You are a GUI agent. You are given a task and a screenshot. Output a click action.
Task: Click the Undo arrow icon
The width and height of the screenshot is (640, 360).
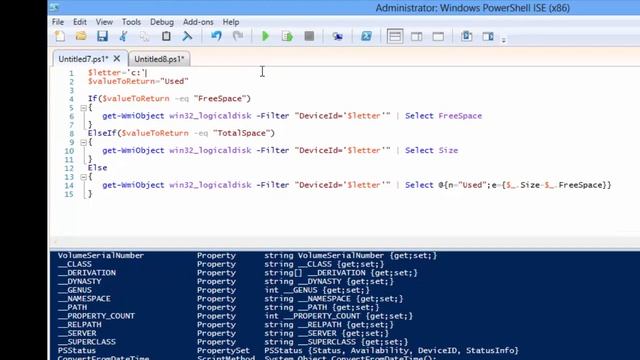[x=216, y=36]
